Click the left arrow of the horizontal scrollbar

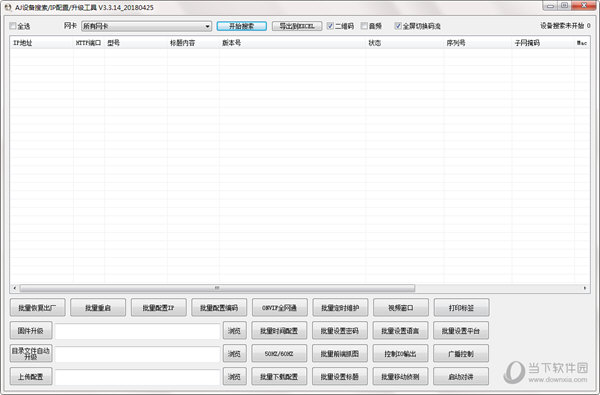(x=15, y=288)
